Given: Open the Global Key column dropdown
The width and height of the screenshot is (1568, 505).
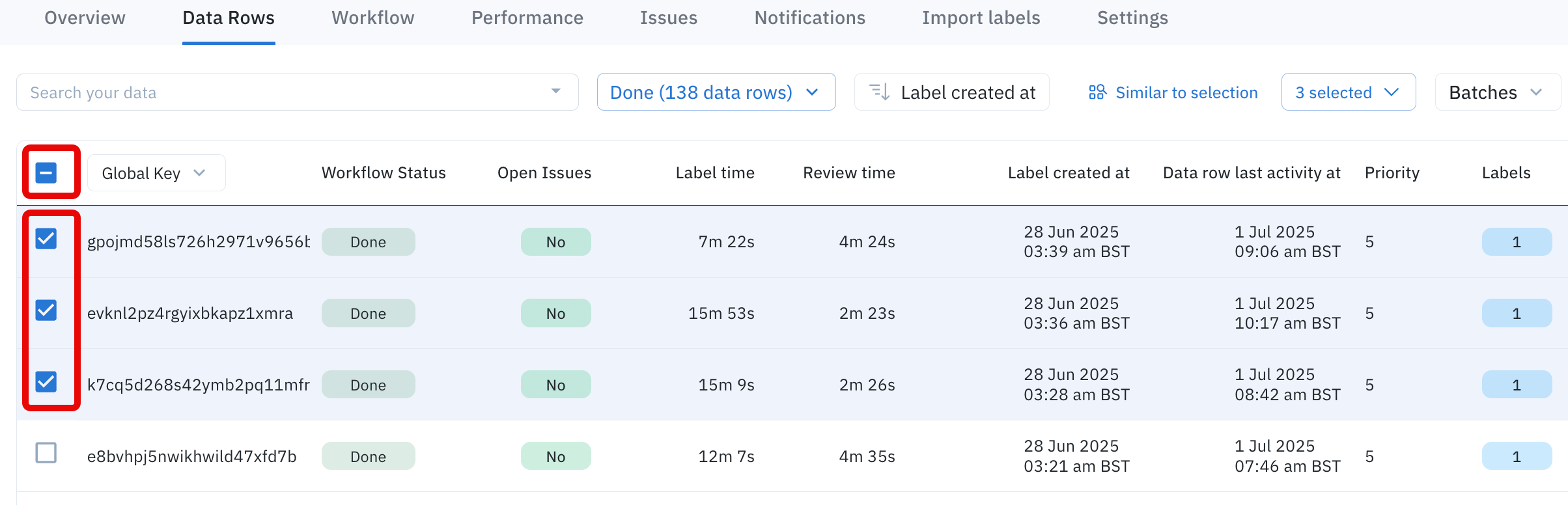Looking at the screenshot, I should (x=156, y=173).
